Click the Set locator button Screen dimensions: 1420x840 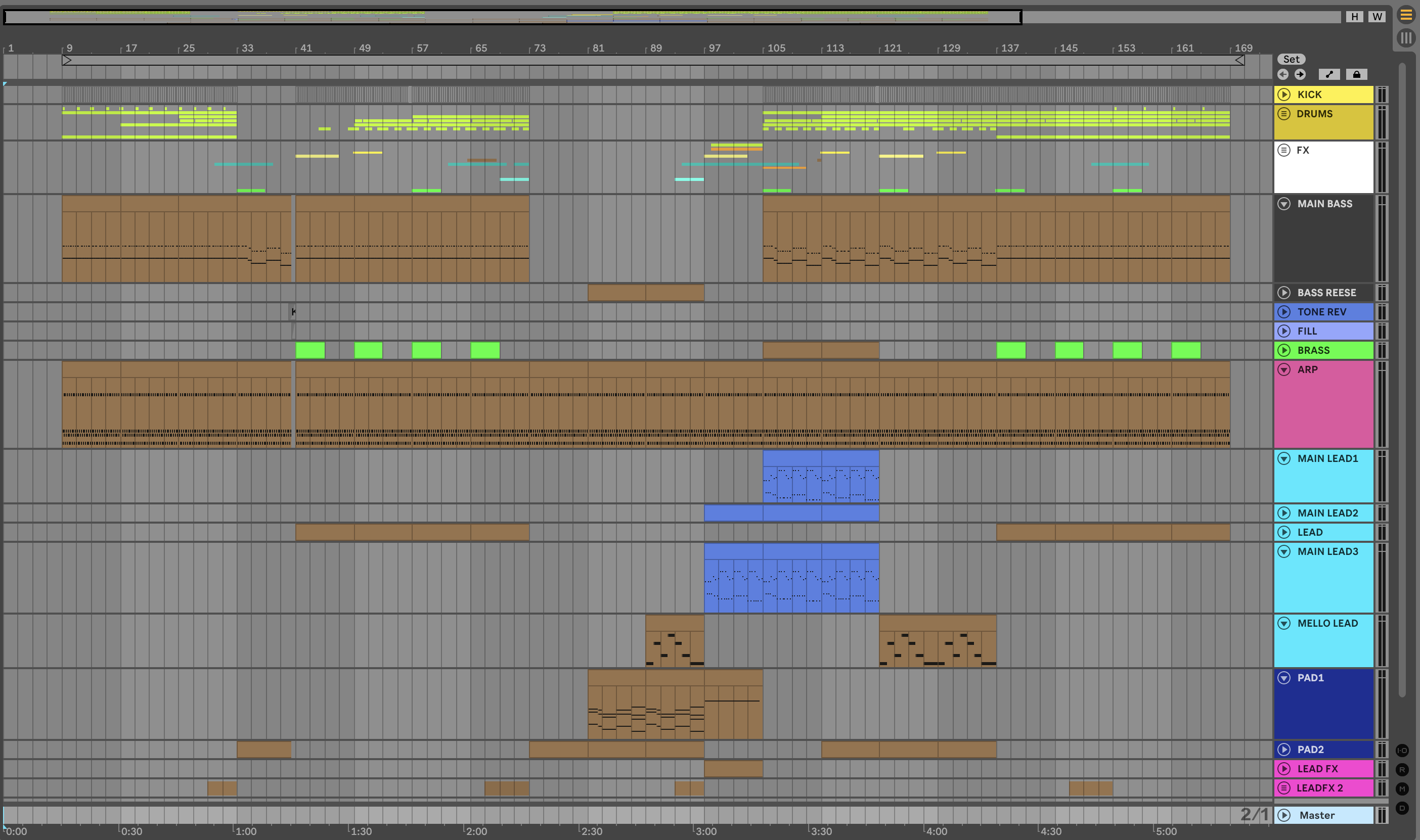coord(1291,59)
